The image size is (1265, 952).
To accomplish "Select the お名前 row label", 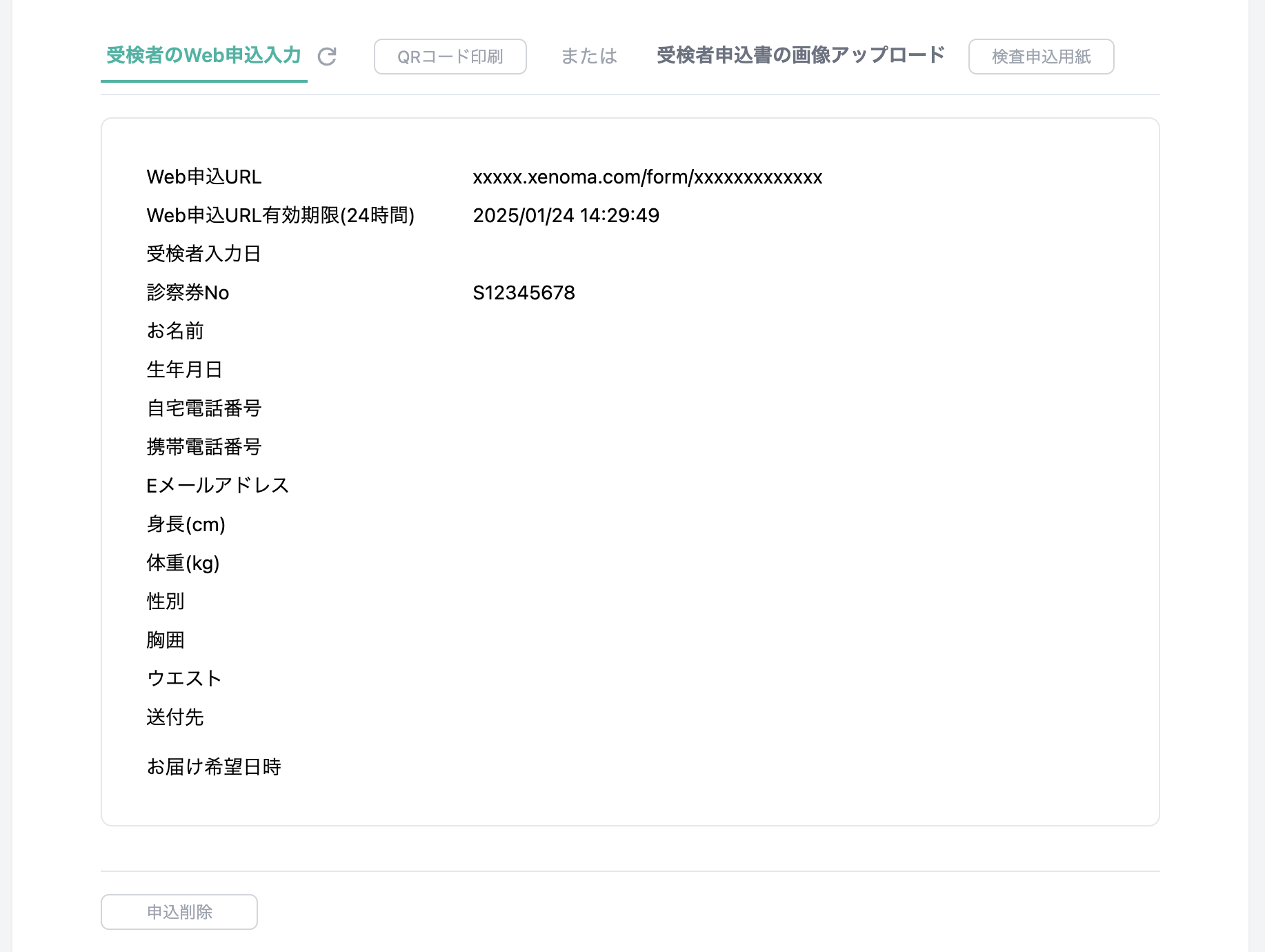I will click(x=175, y=331).
